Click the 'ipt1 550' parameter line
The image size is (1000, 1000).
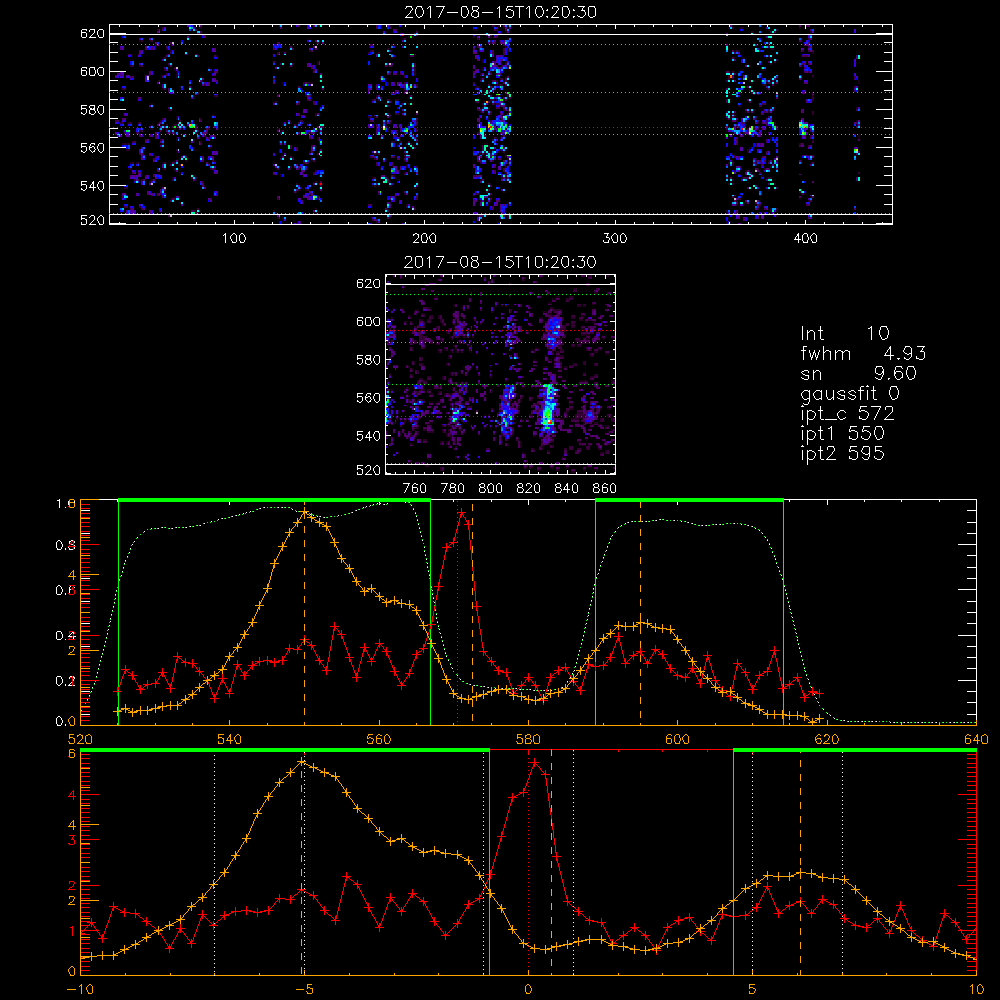(x=842, y=434)
